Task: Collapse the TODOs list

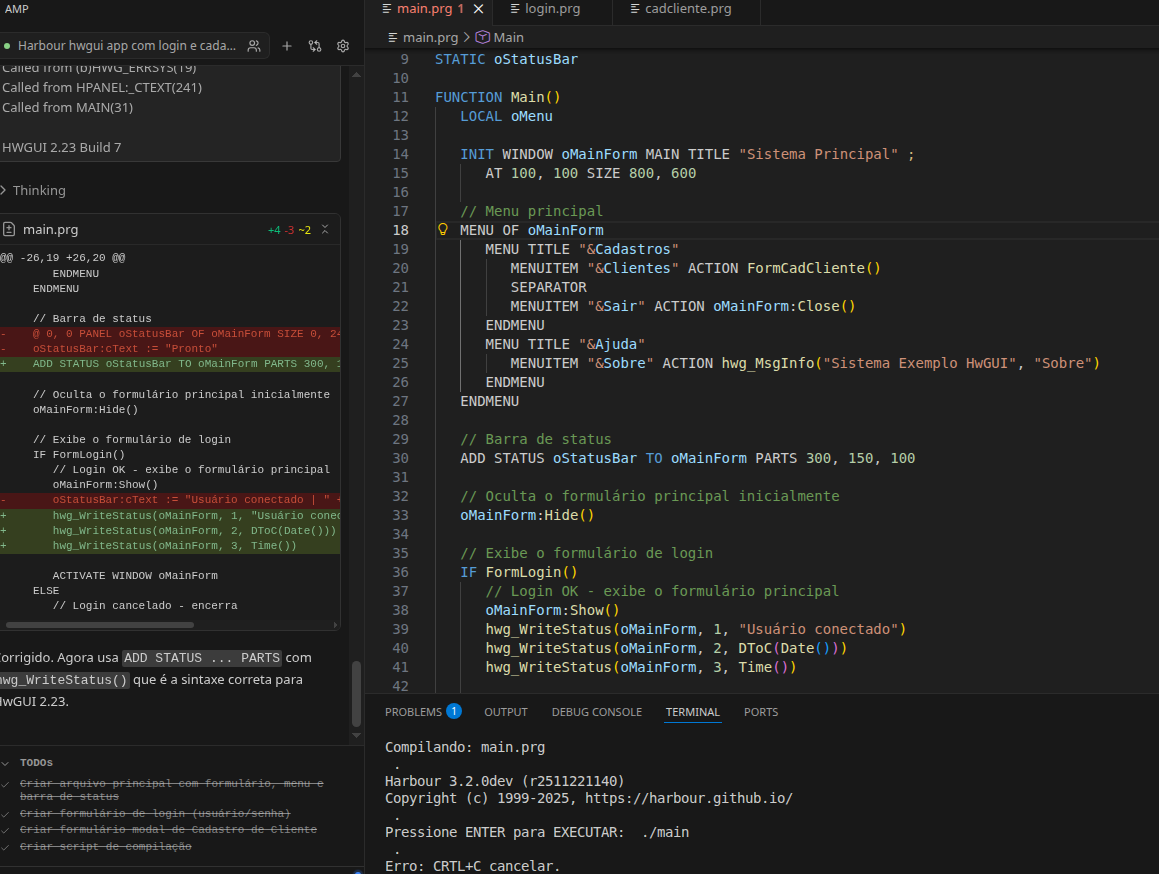Action: 5,762
